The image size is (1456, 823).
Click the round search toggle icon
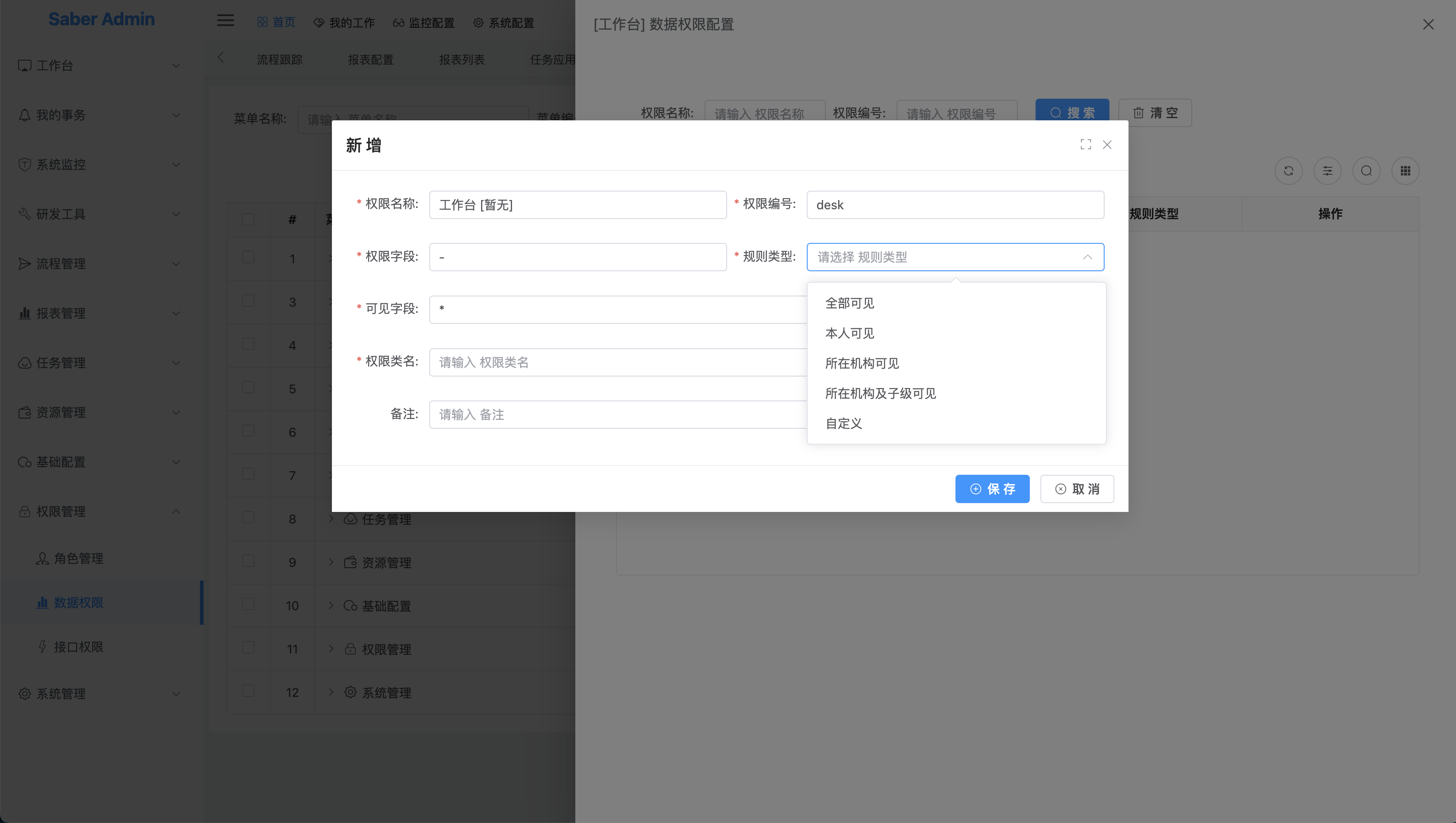(1366, 171)
